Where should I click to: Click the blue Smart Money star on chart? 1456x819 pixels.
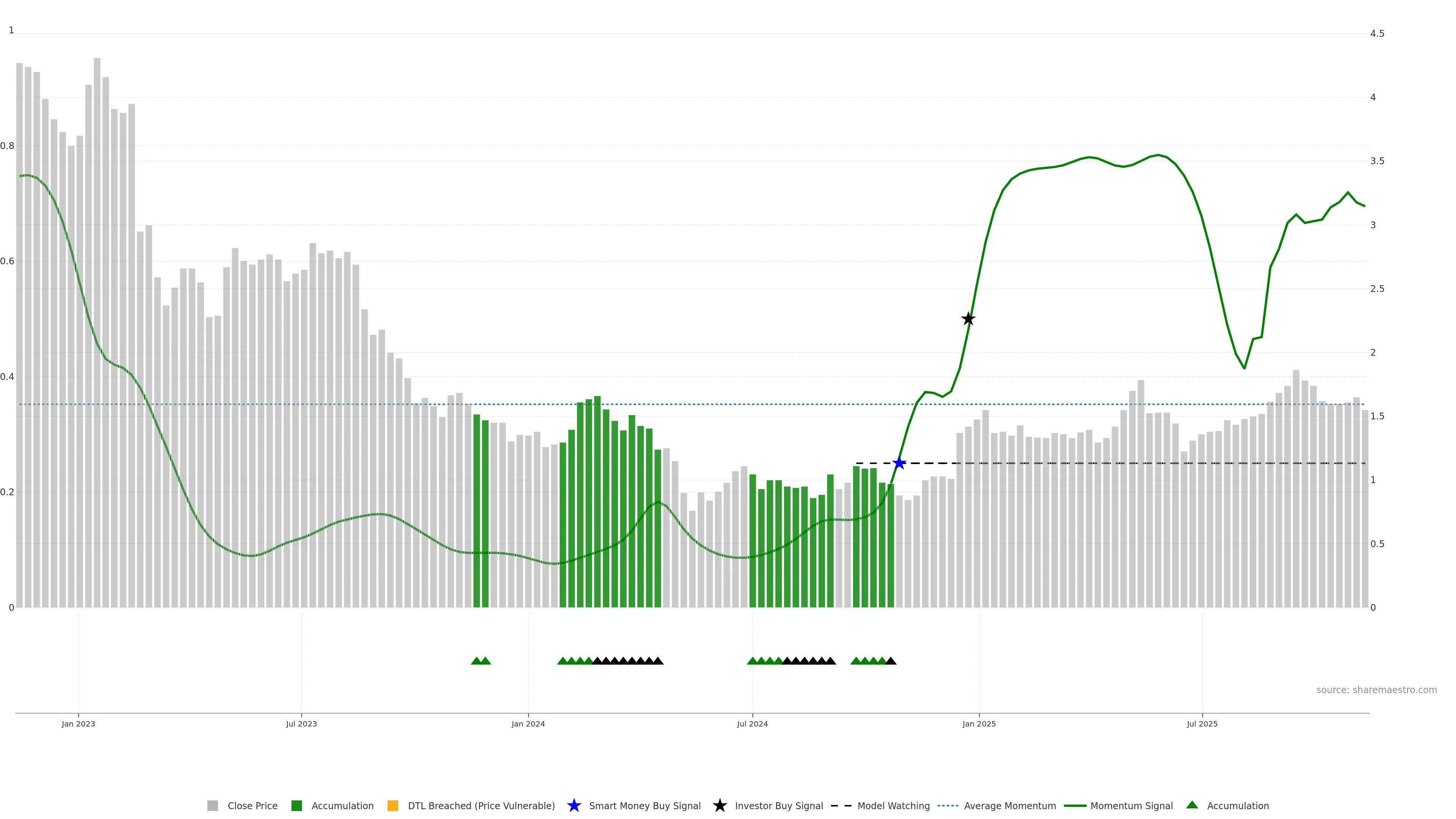point(899,463)
